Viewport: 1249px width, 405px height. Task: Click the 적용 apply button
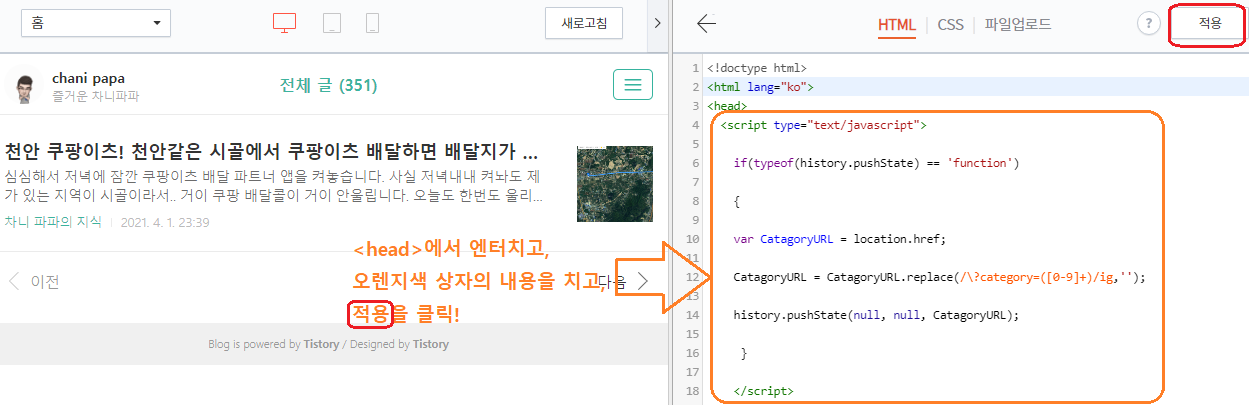(1210, 24)
